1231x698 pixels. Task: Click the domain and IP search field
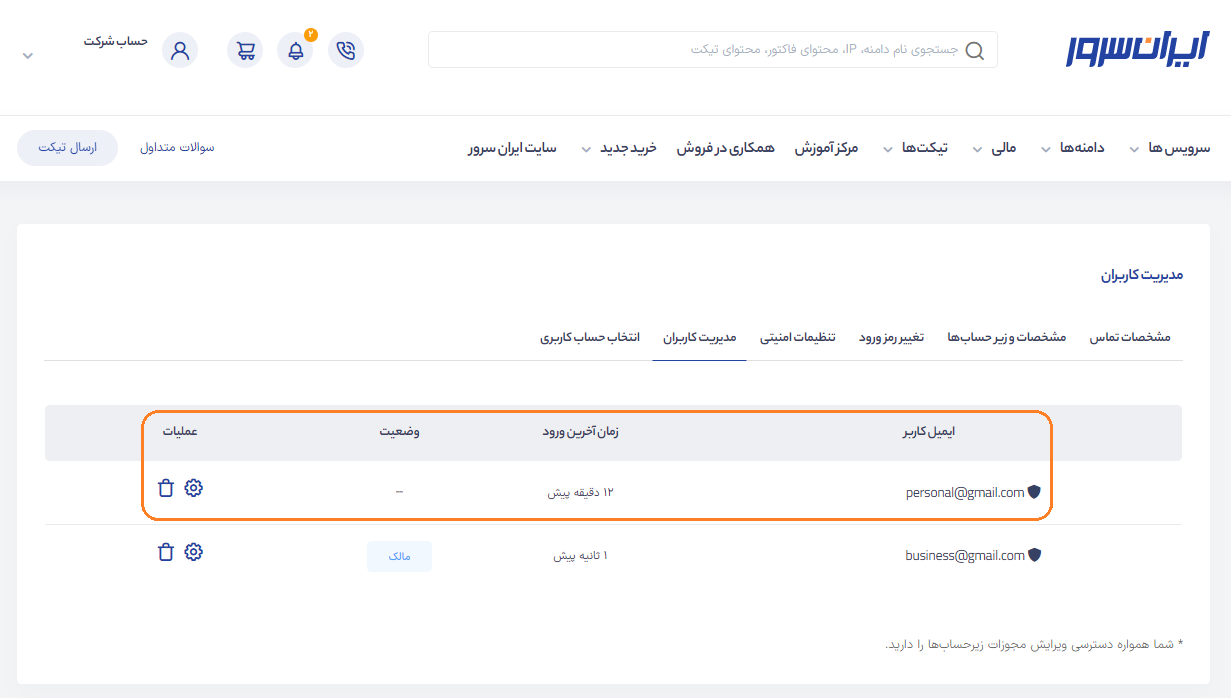700,50
